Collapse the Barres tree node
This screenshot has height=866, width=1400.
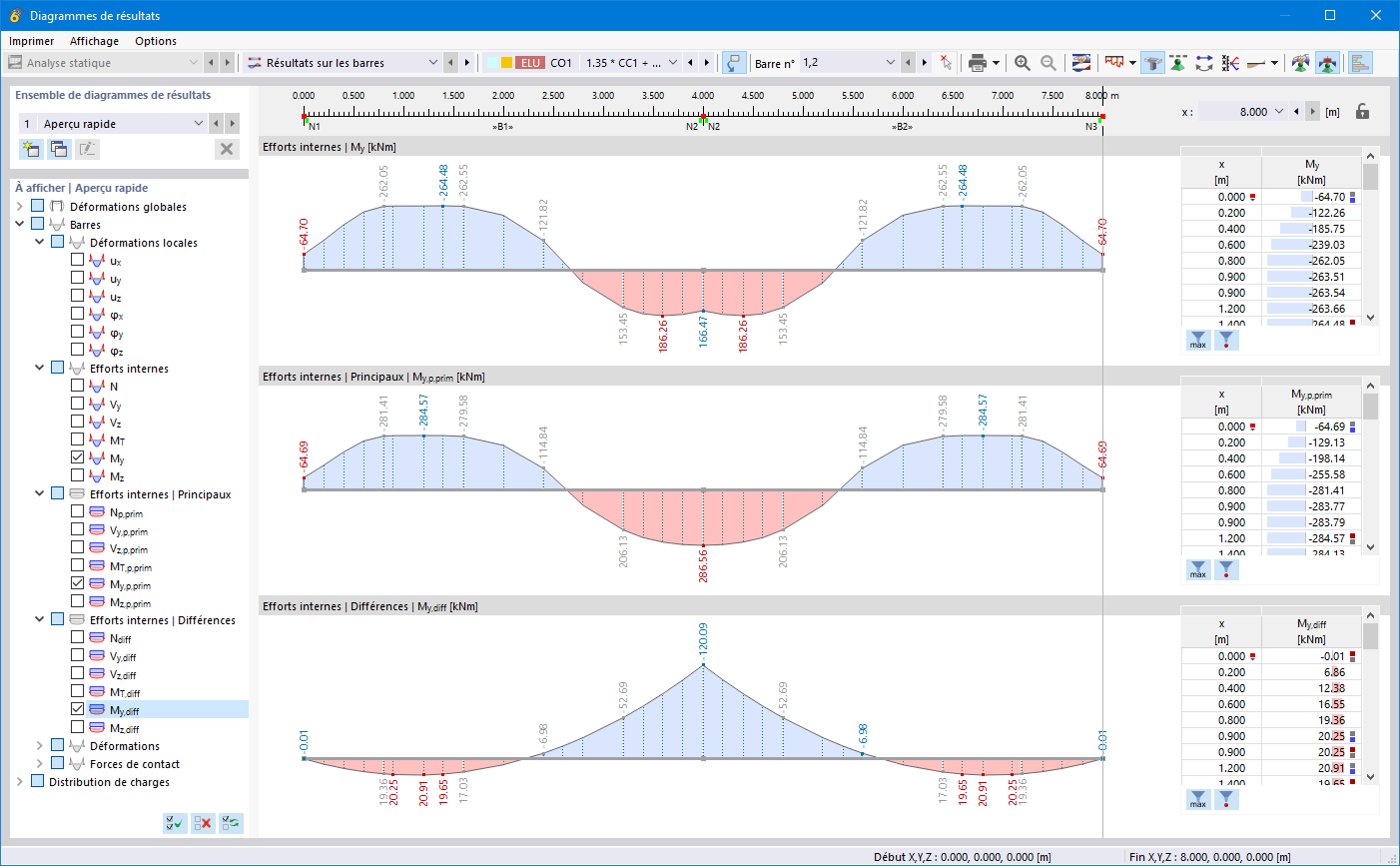pyautogui.click(x=20, y=224)
